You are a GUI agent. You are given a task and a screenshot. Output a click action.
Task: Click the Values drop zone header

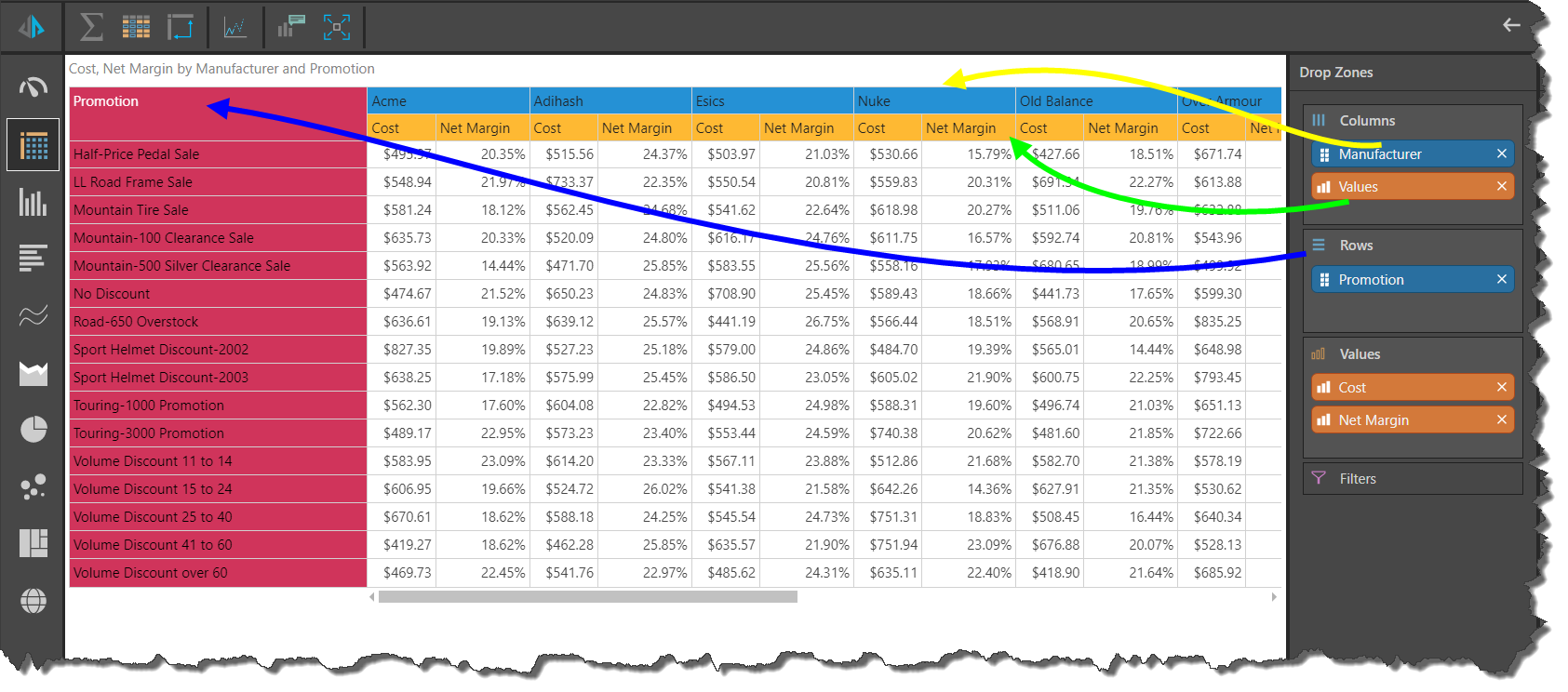pyautogui.click(x=1360, y=354)
